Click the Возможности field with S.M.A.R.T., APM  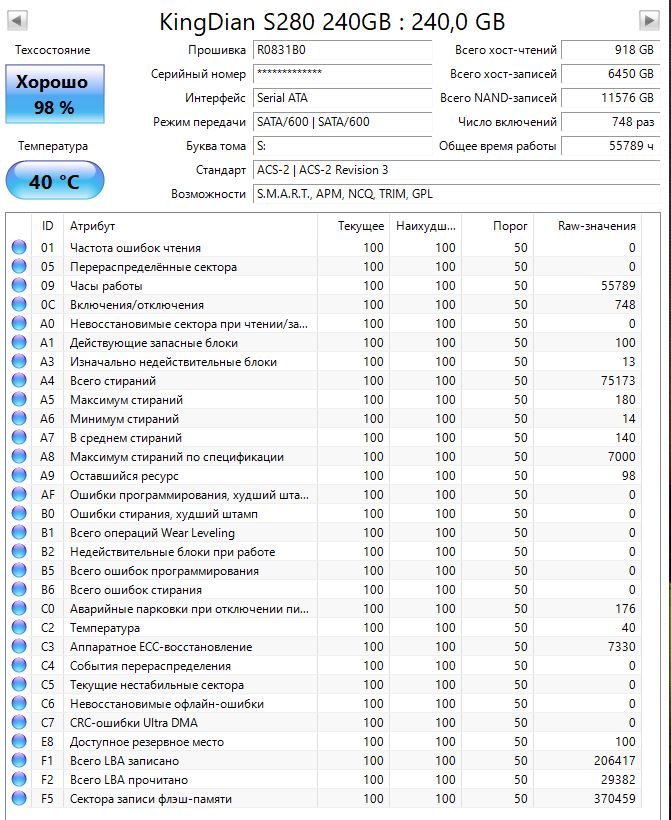click(457, 194)
